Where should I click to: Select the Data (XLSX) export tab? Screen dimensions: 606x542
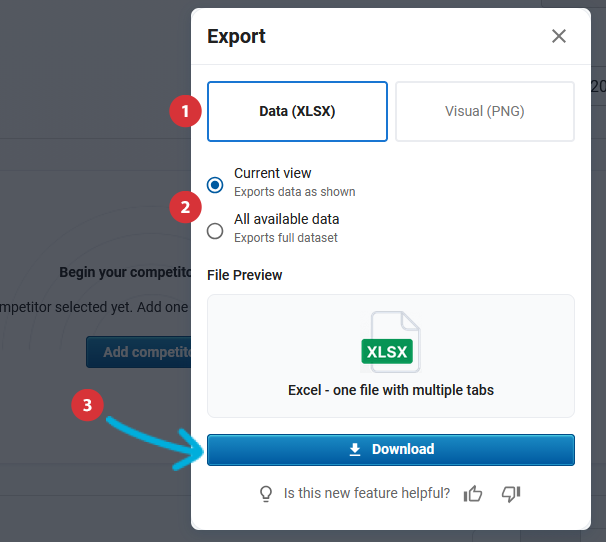(x=297, y=112)
